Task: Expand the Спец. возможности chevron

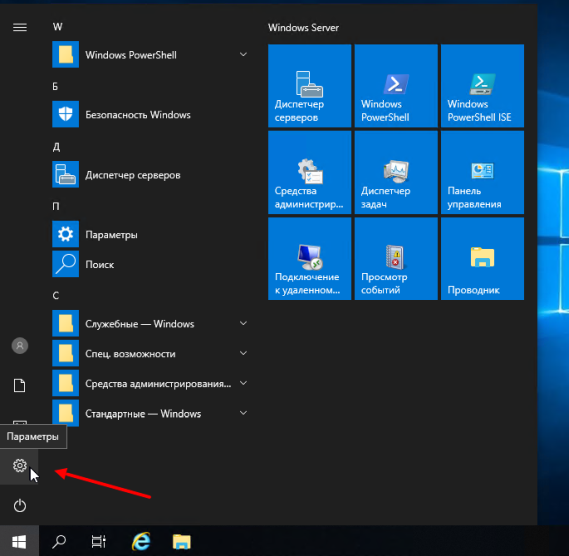Action: pos(243,353)
